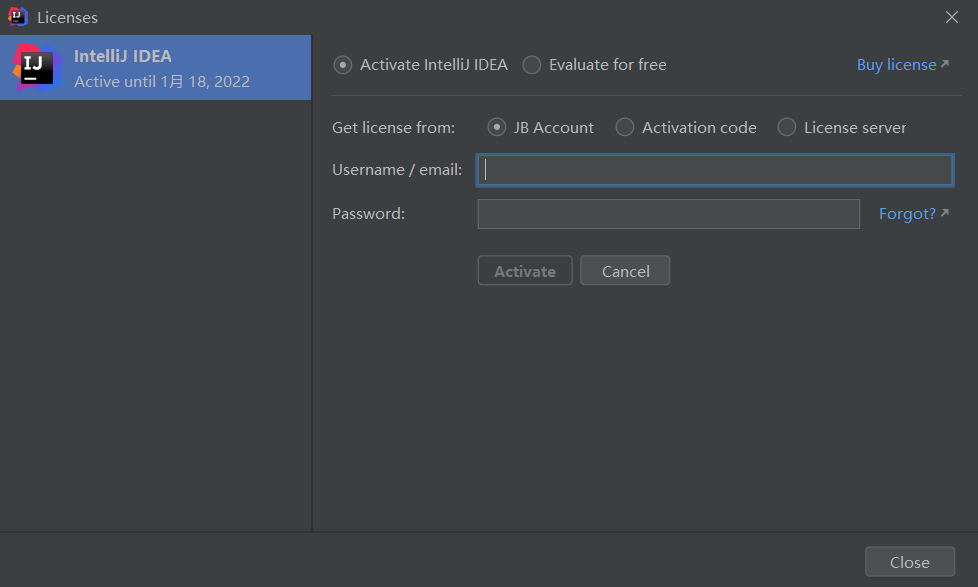Select the Activate IntelliJ IDEA option
Viewport: 978px width, 587px height.
coord(420,65)
